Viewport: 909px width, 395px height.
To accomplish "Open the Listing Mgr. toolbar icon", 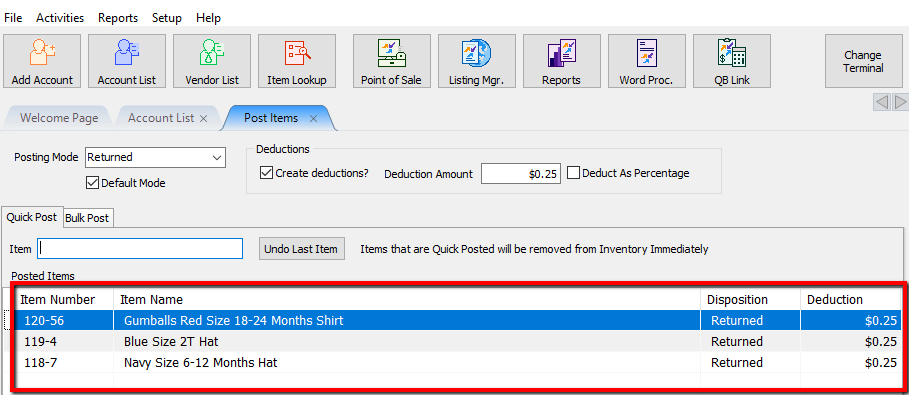I will click(x=477, y=61).
